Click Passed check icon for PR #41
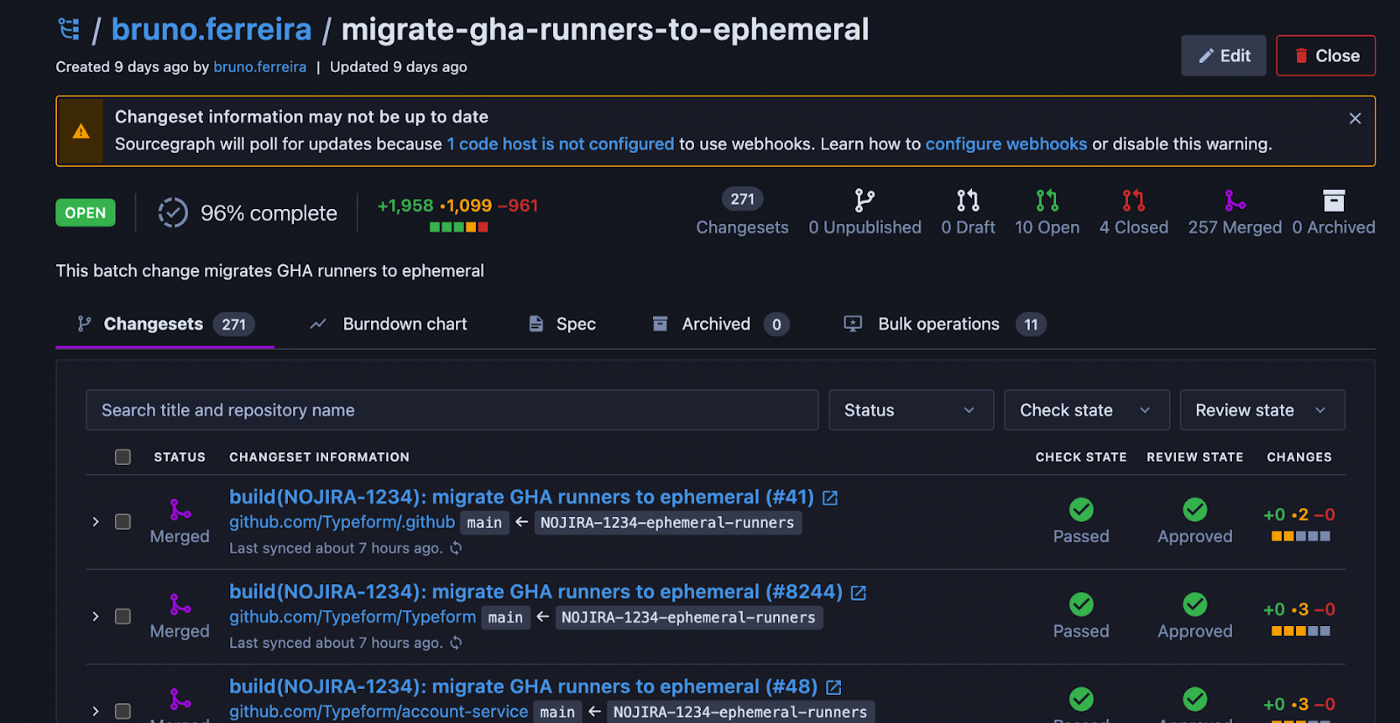 [1081, 509]
